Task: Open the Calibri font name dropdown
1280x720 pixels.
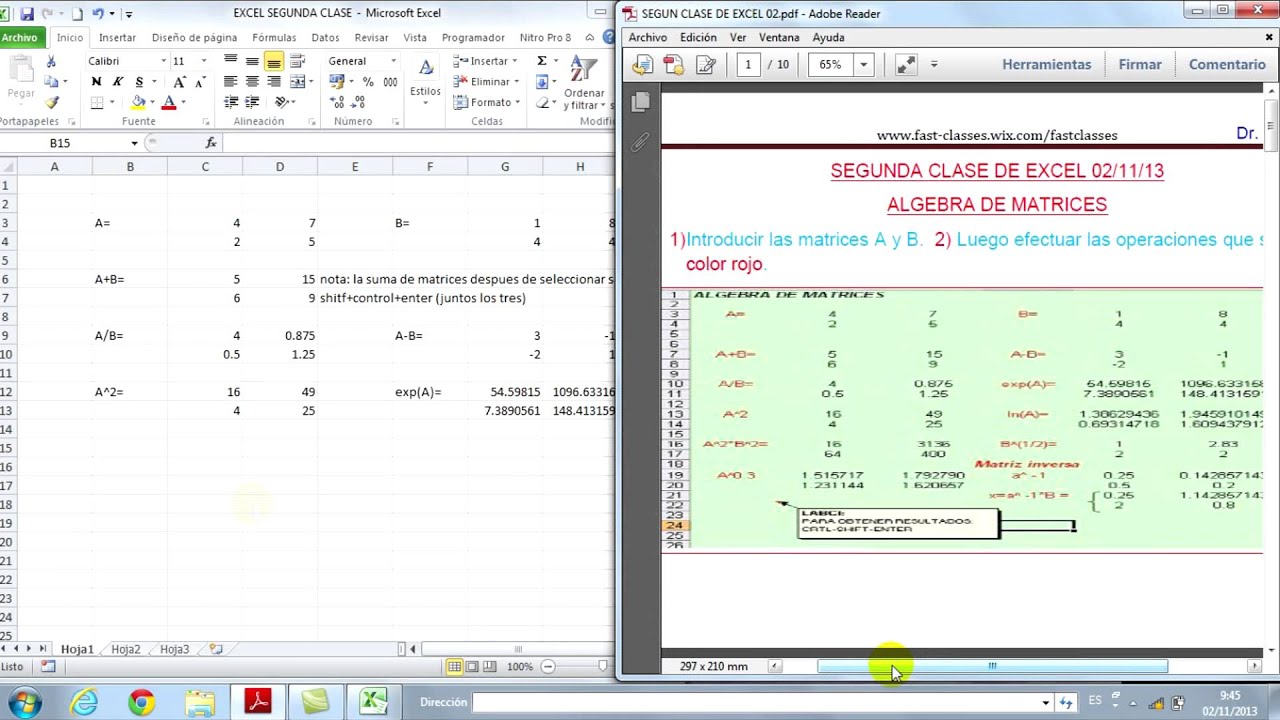Action: click(x=163, y=61)
